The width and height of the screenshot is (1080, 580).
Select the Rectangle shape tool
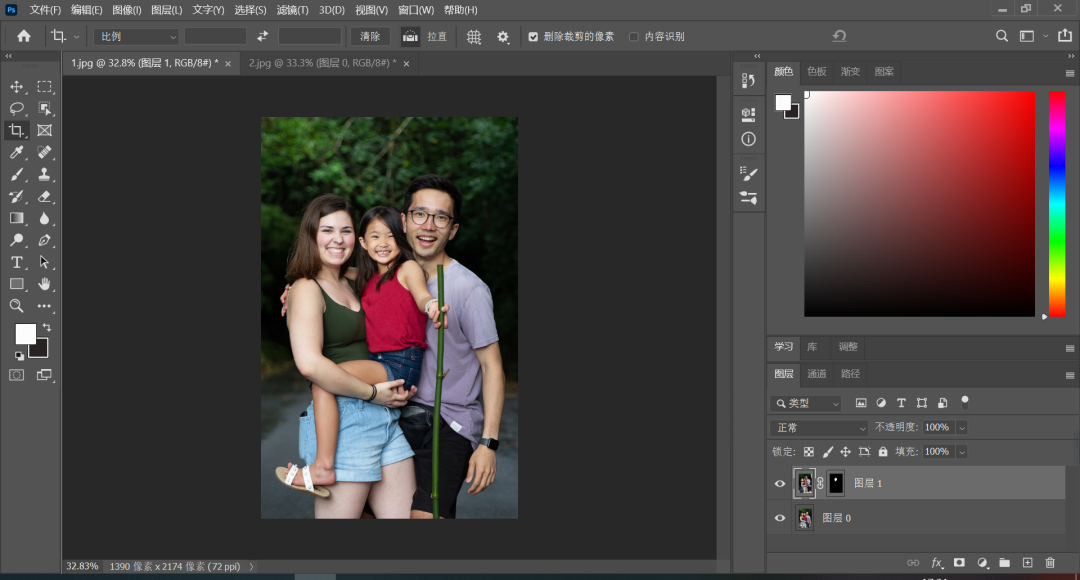coord(17,284)
